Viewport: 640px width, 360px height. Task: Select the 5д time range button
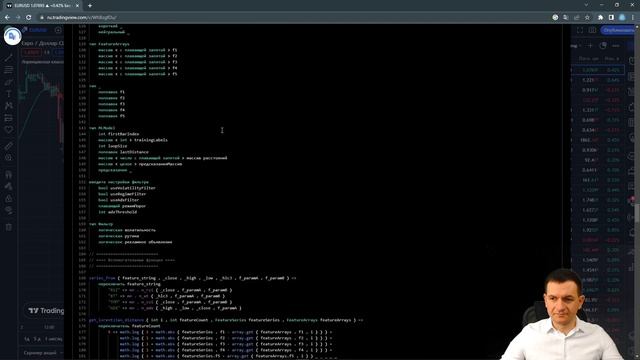click(37, 339)
